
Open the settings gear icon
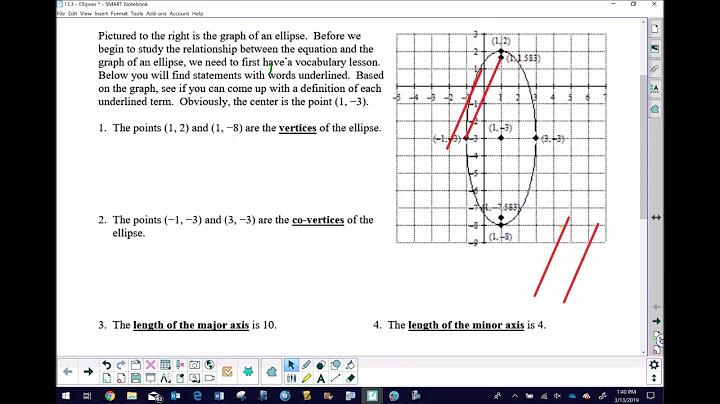point(654,365)
